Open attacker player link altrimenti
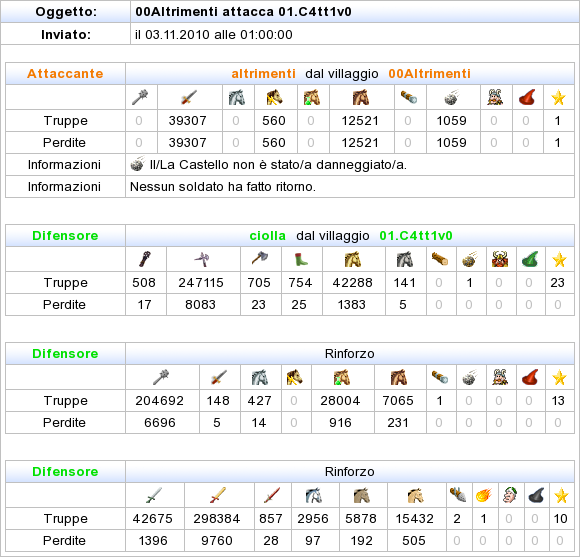This screenshot has height=557, width=580. coord(263,74)
